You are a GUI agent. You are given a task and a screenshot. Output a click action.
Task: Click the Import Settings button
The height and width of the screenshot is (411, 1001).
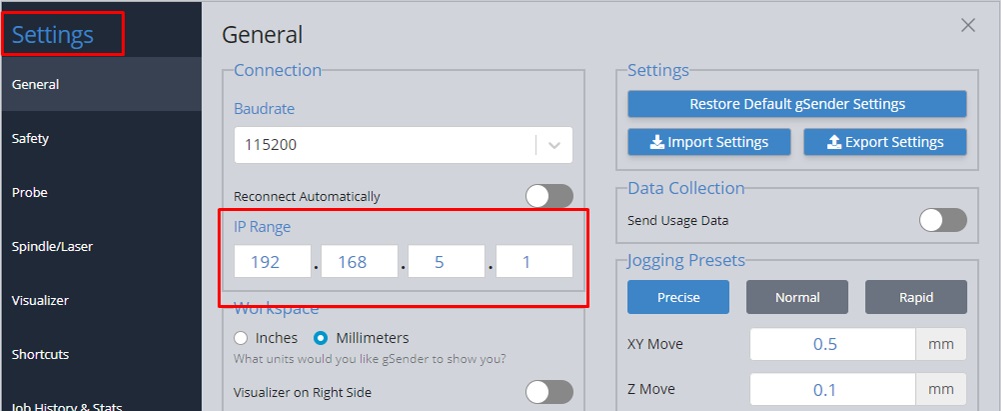(x=708, y=142)
